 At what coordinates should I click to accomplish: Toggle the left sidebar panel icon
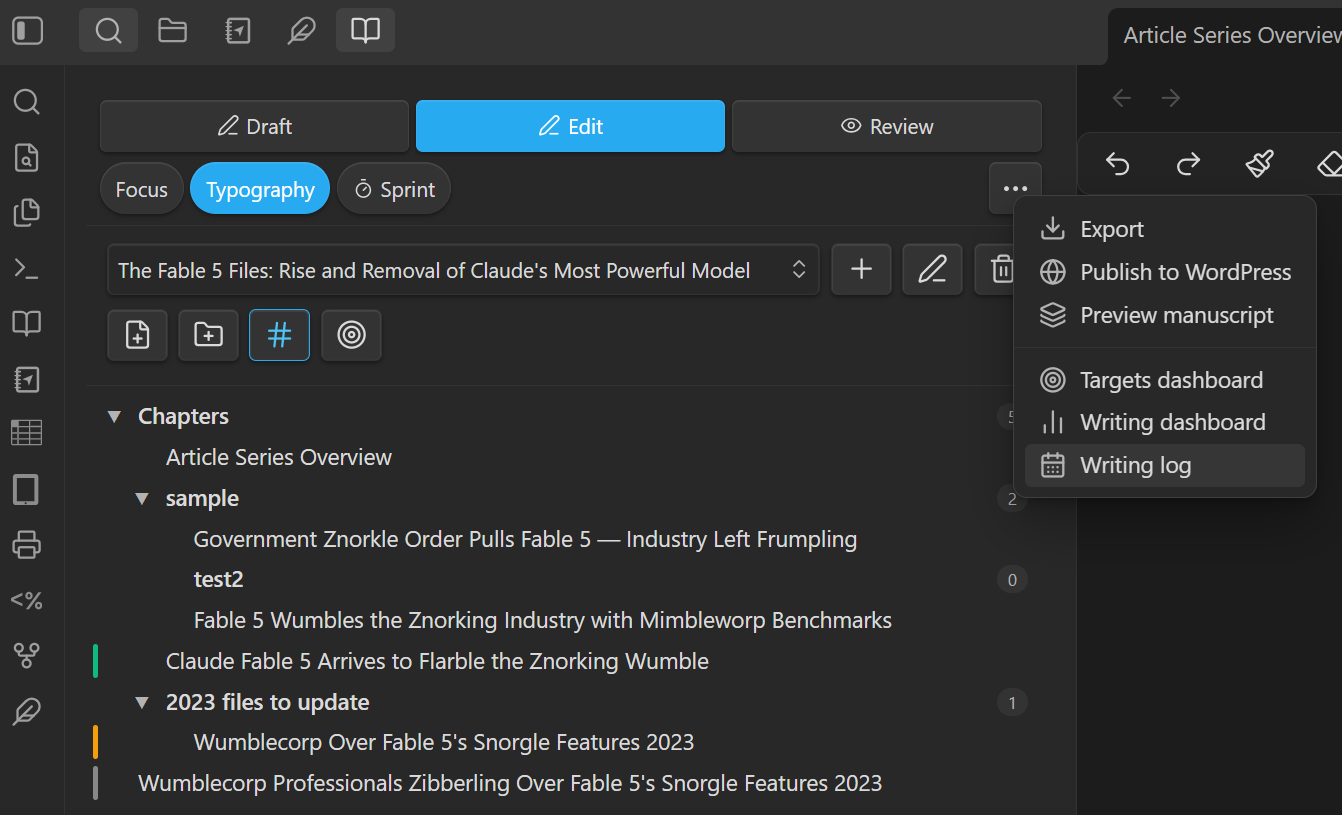pyautogui.click(x=28, y=31)
